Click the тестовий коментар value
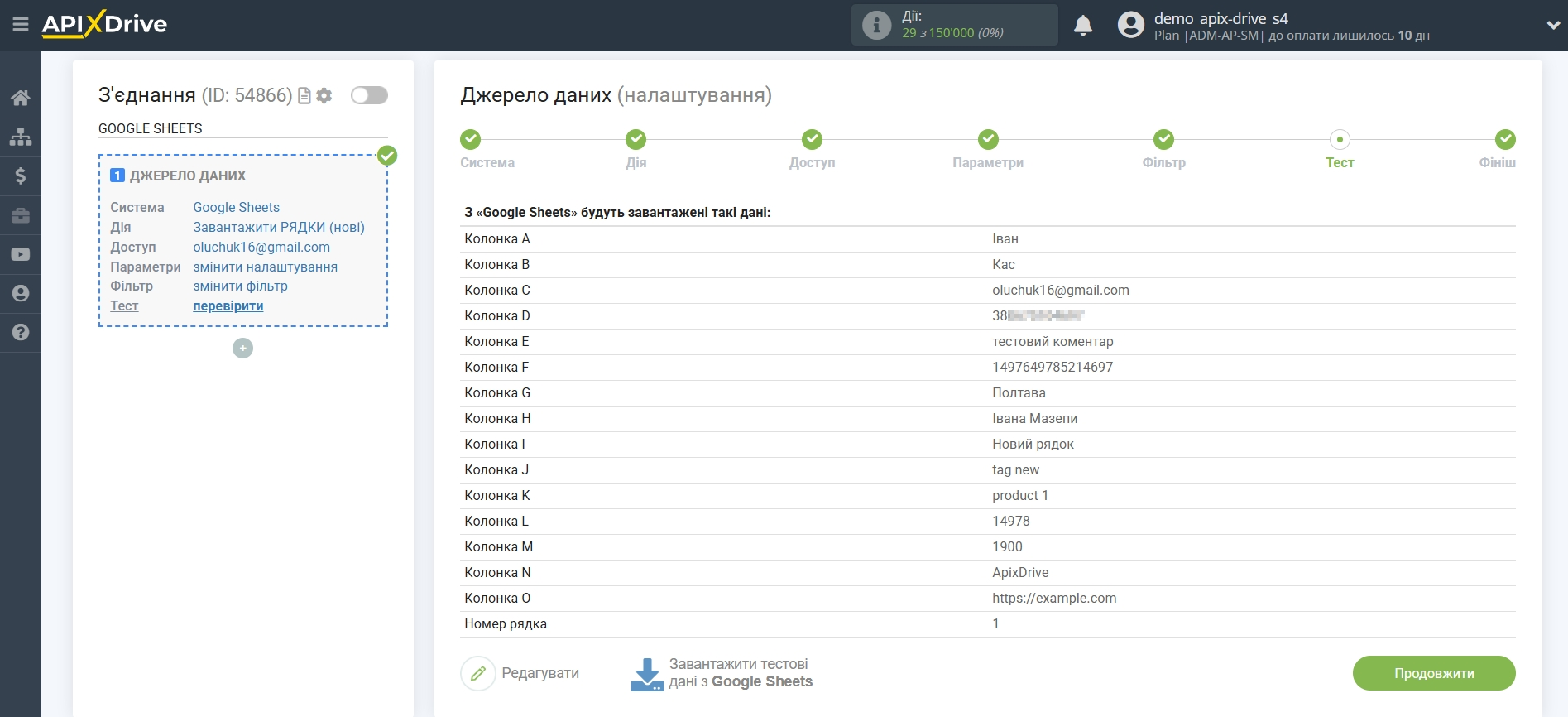The height and width of the screenshot is (717, 1568). click(1053, 341)
